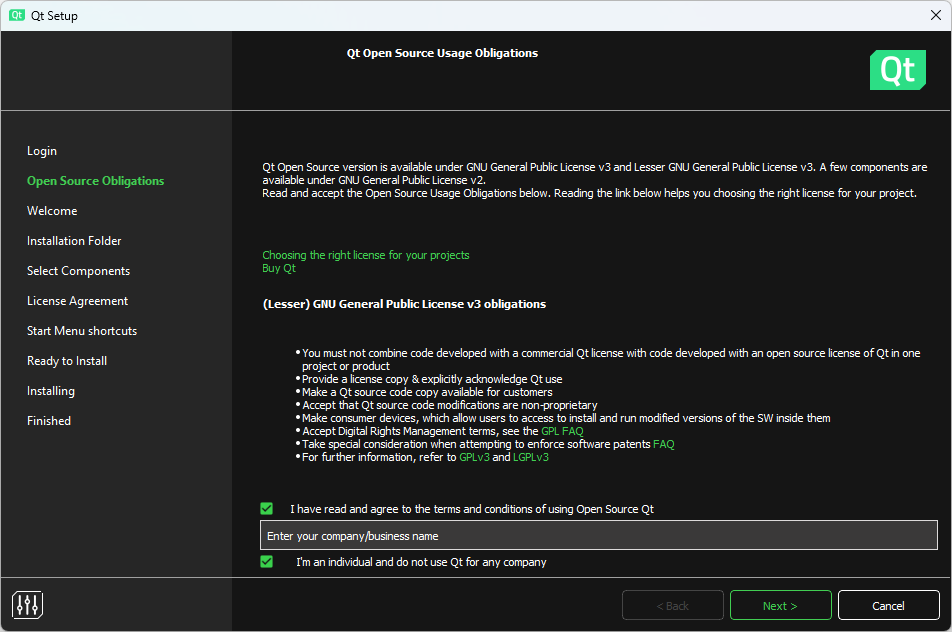Click the GNU General Public License v3 obligations heading

point(404,304)
